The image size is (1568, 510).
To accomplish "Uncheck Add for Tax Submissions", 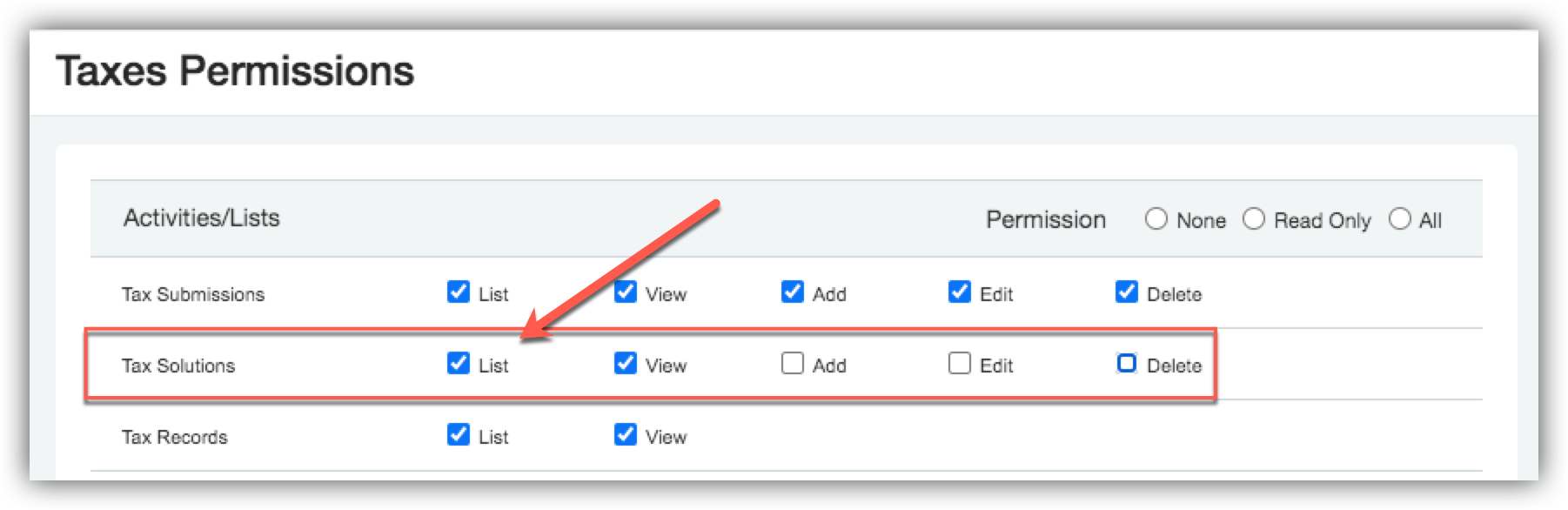I will click(793, 292).
